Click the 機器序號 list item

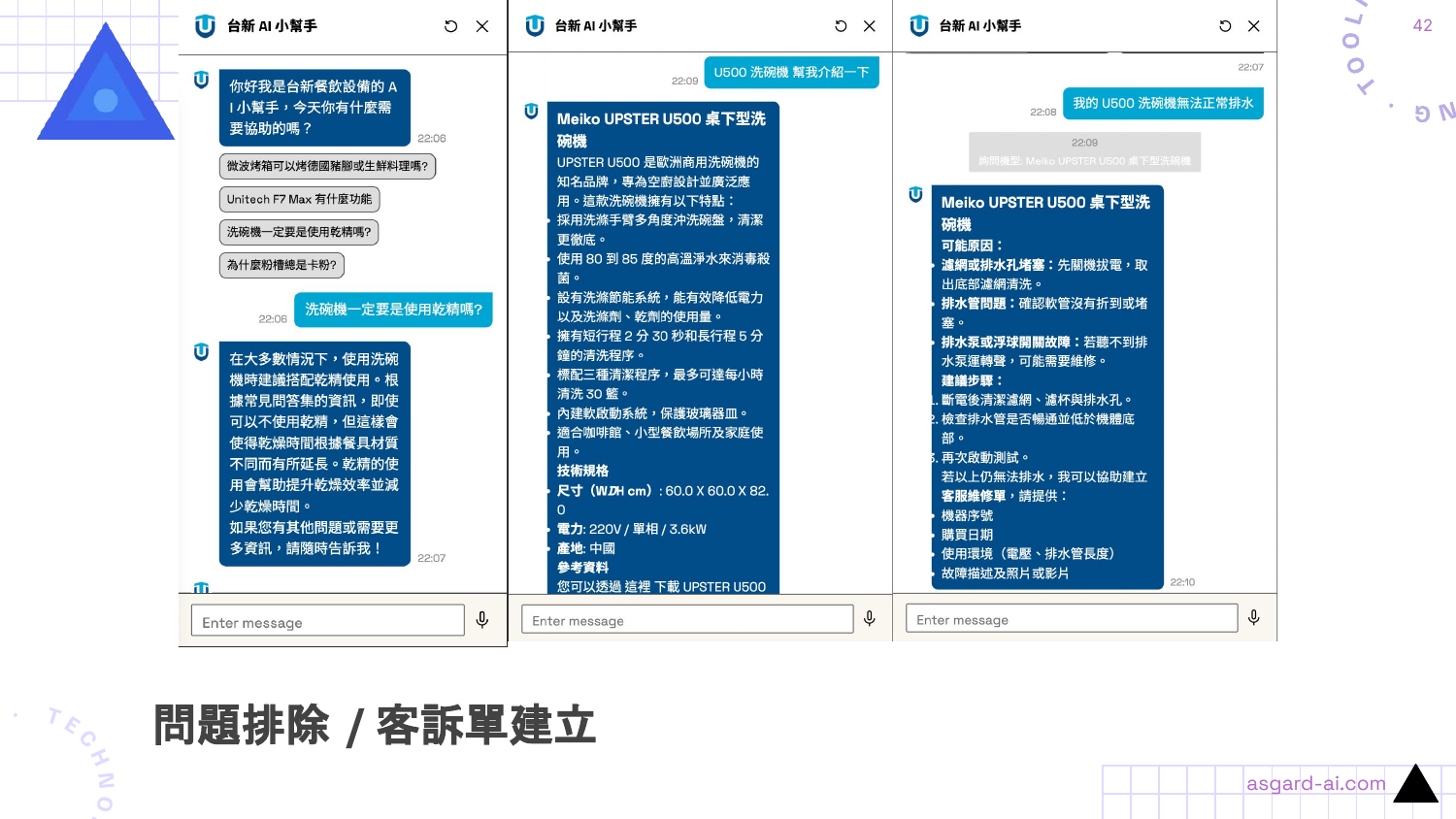pos(967,515)
